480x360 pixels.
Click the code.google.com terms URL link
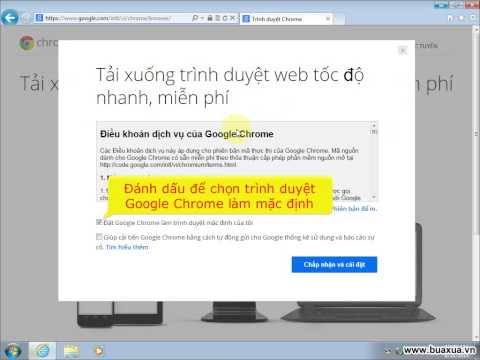[168, 165]
